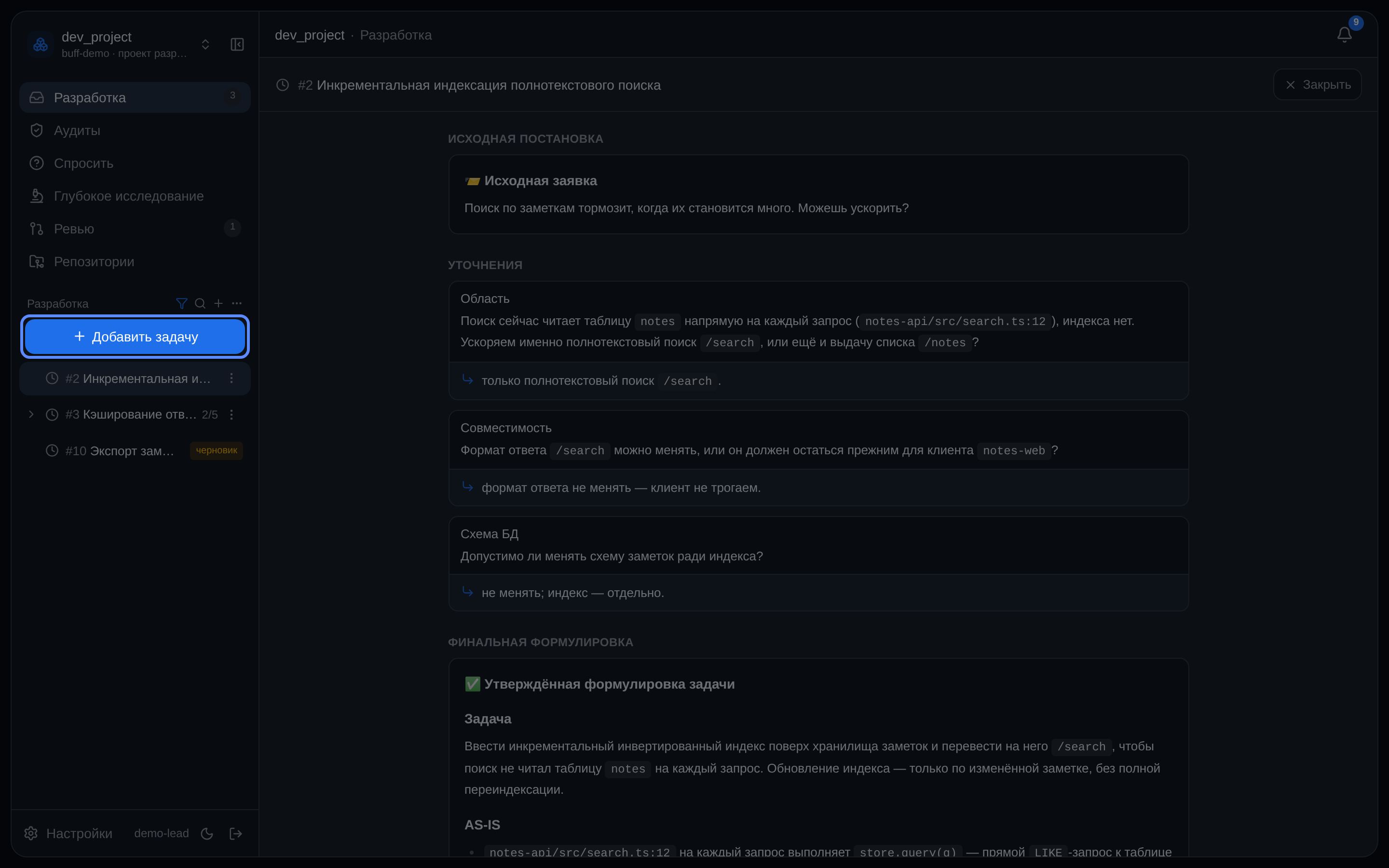Click the Добавить задачу button
Screen dimensions: 1389x868
(135, 337)
